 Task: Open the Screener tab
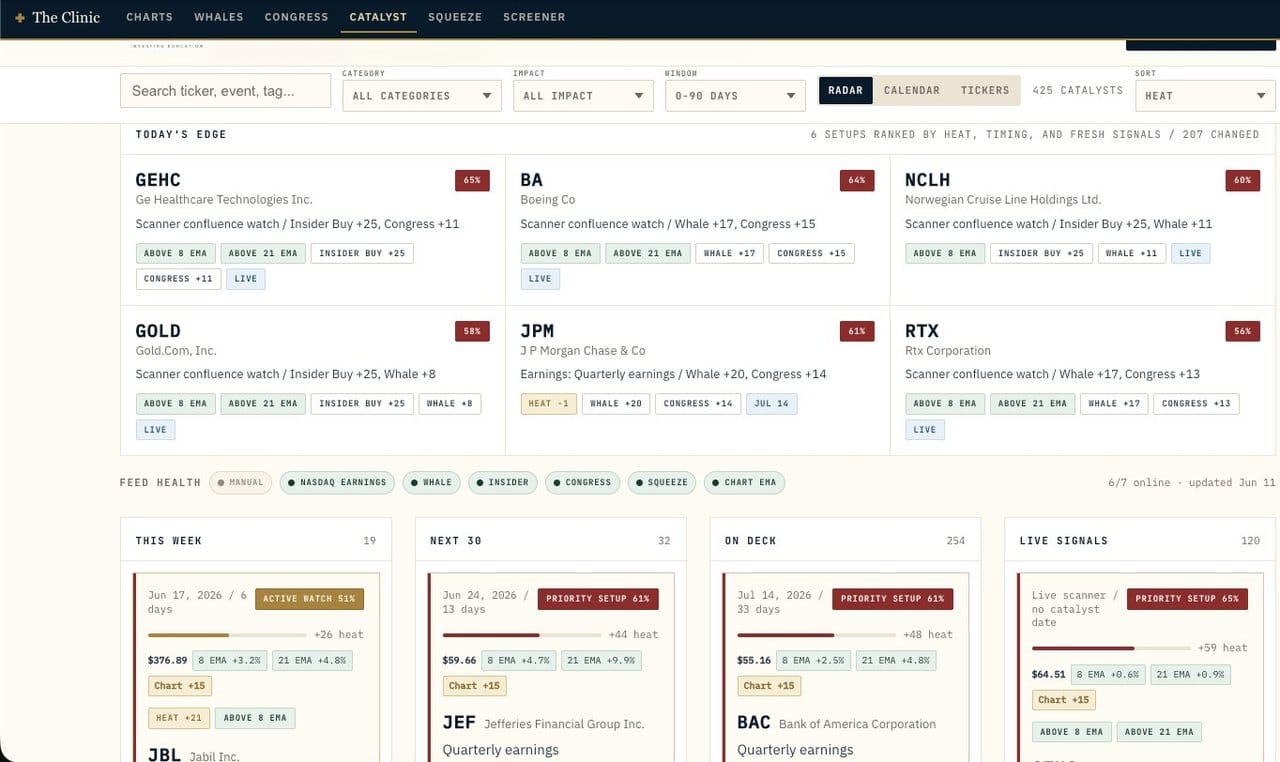click(534, 17)
